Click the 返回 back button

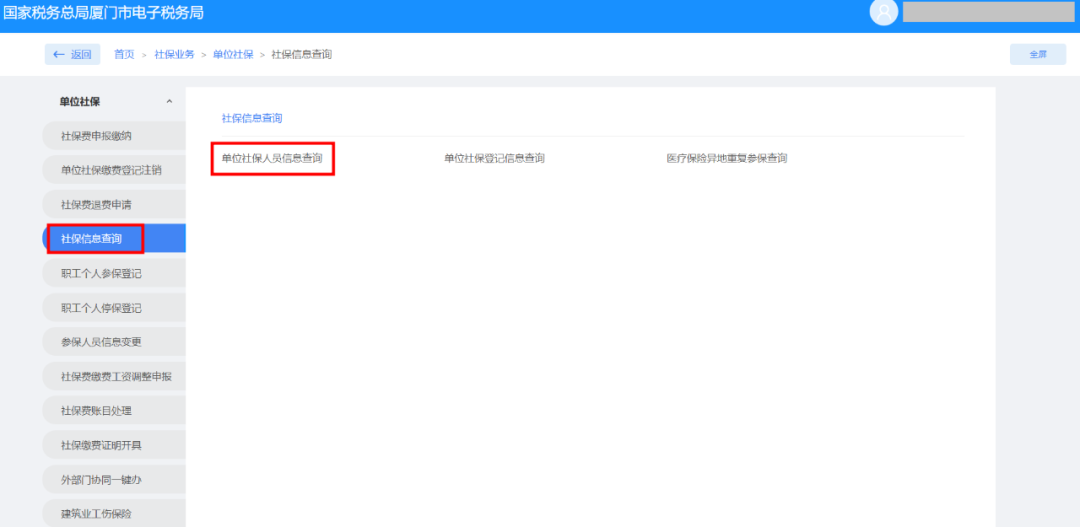click(x=72, y=54)
